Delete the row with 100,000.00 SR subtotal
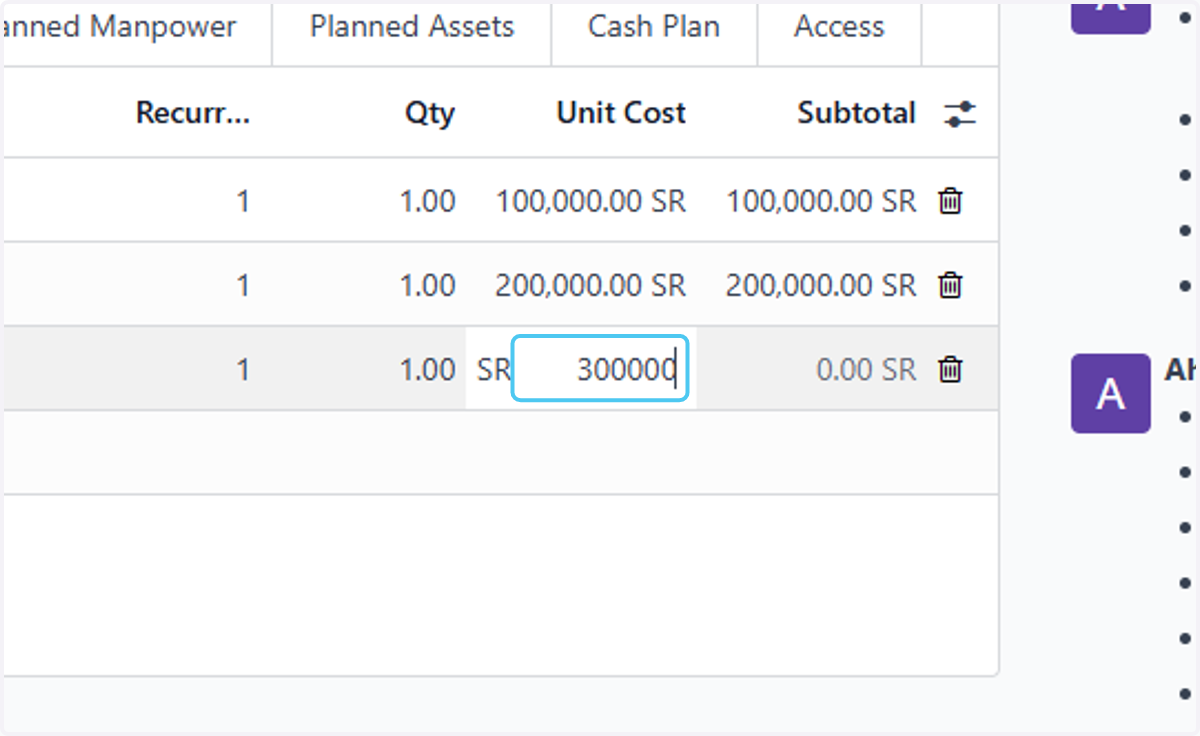Screen dimensions: 1200x736 coord(951,202)
